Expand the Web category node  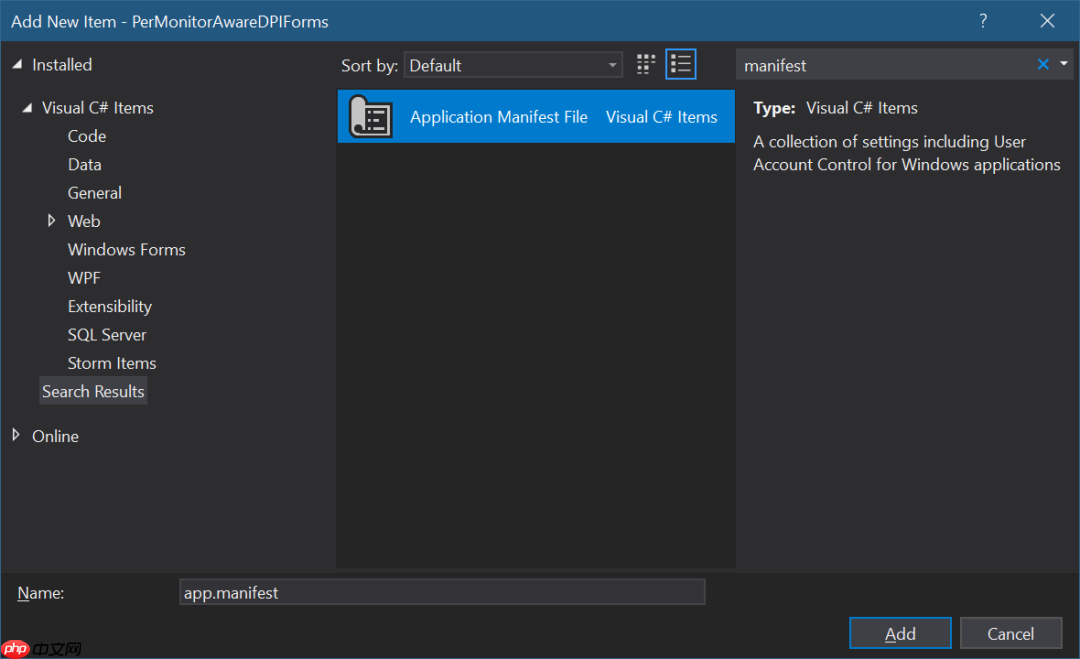pos(51,220)
